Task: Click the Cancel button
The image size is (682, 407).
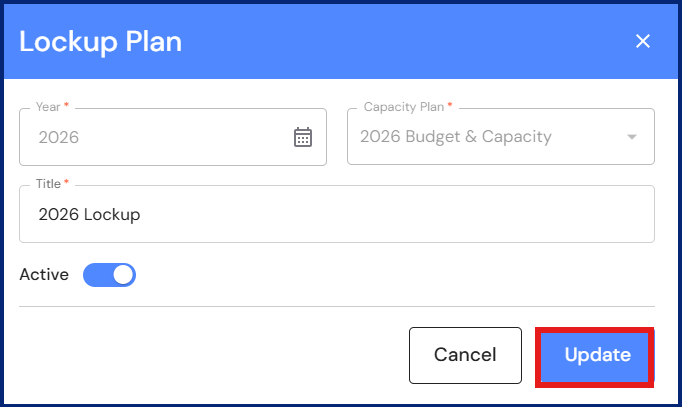Action: point(465,355)
